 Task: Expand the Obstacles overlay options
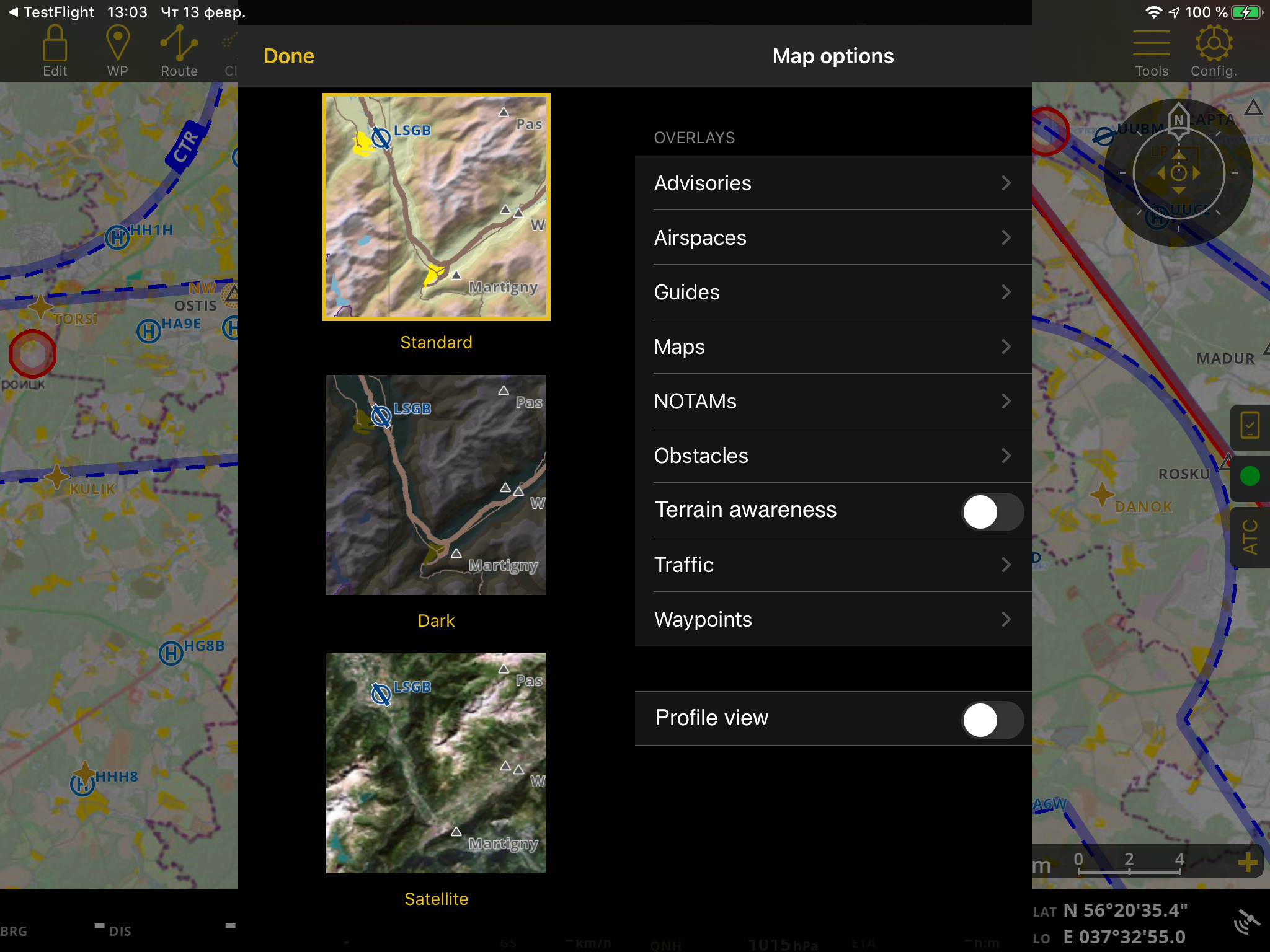tap(833, 456)
